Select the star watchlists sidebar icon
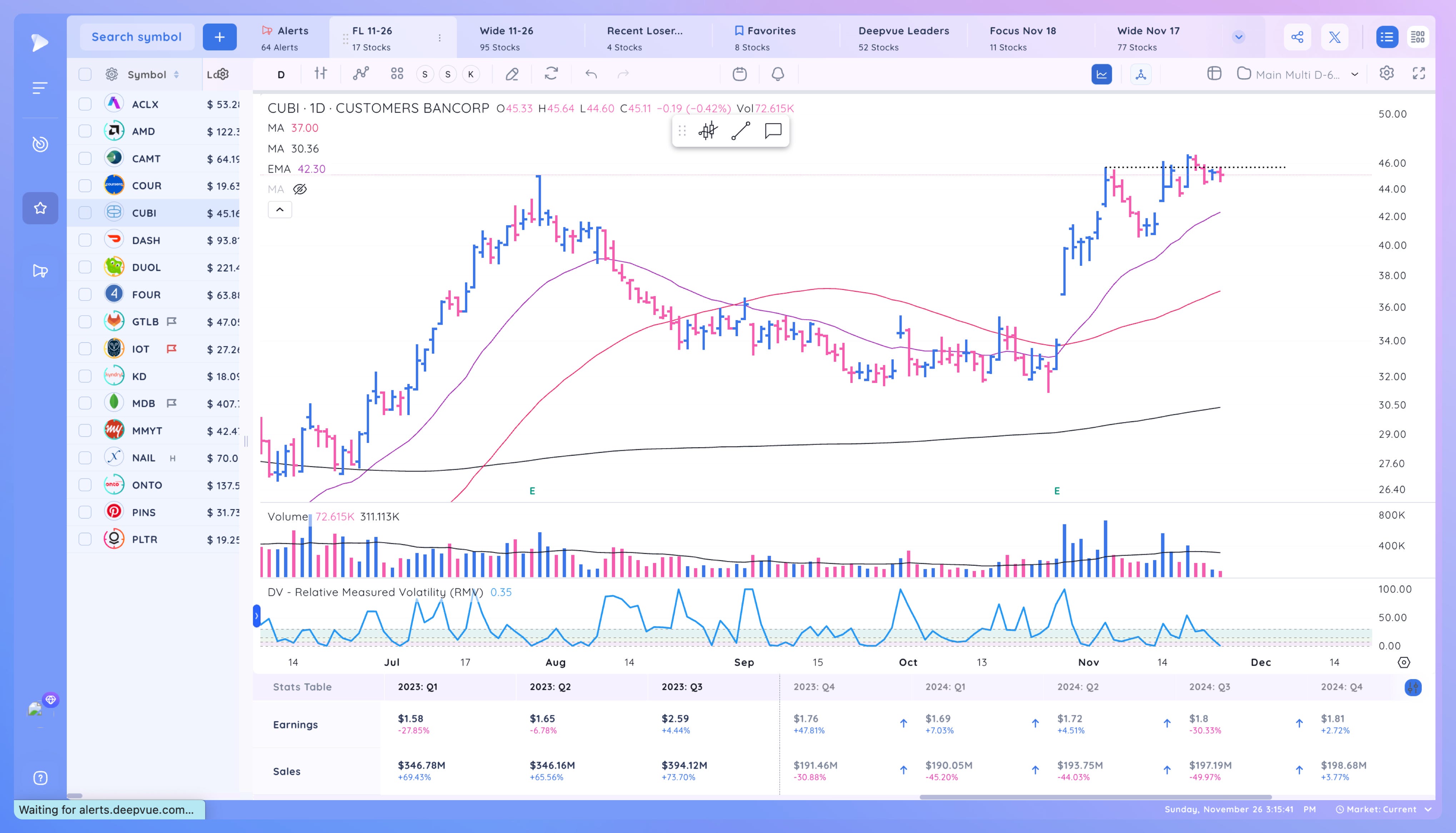The image size is (1456, 833). (x=40, y=208)
